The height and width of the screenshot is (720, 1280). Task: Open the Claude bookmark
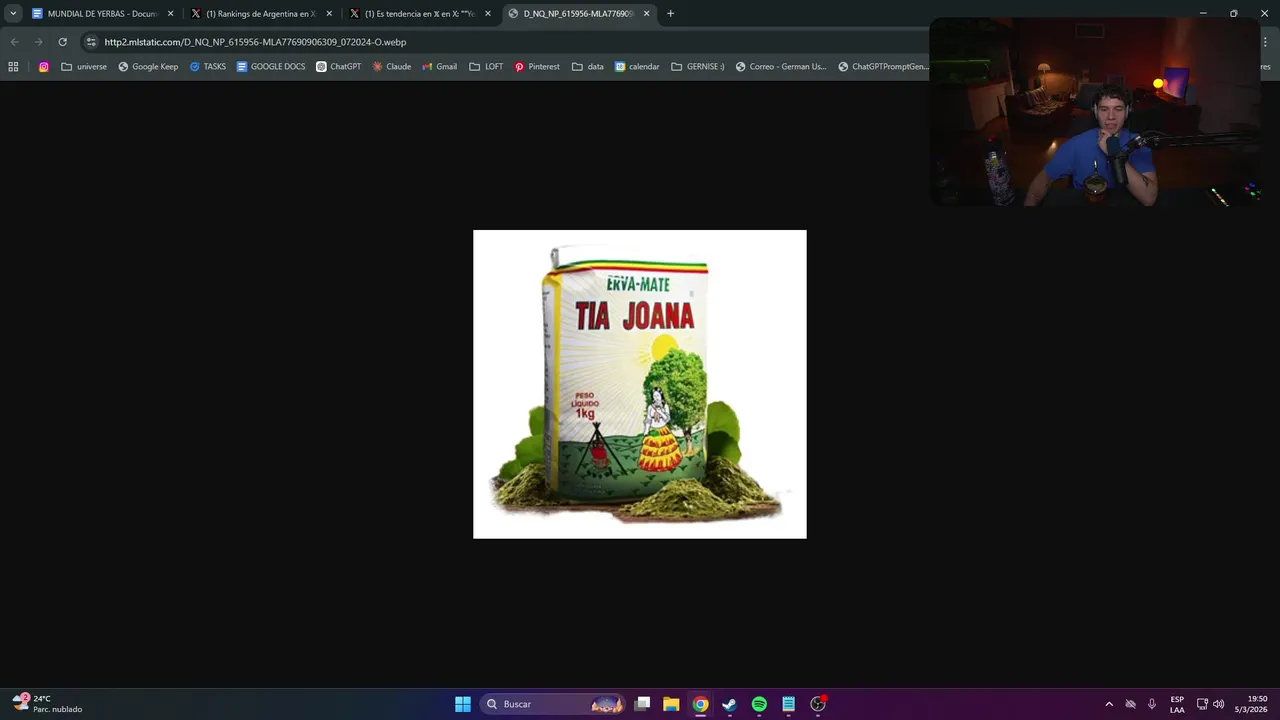pyautogui.click(x=391, y=67)
